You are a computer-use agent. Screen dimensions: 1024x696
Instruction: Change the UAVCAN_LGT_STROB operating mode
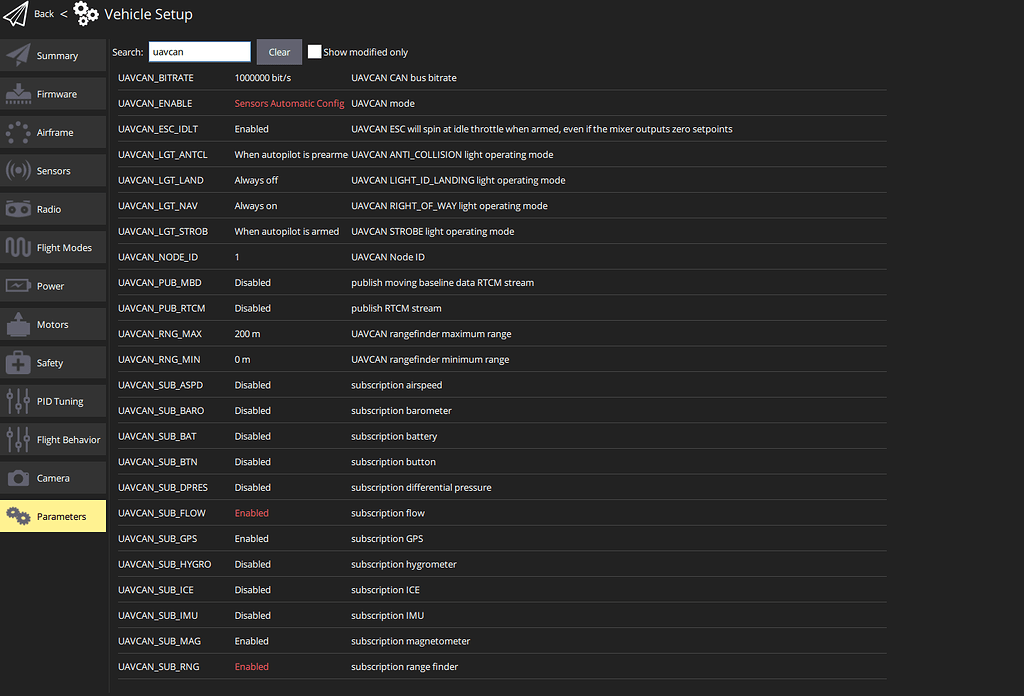click(x=290, y=231)
